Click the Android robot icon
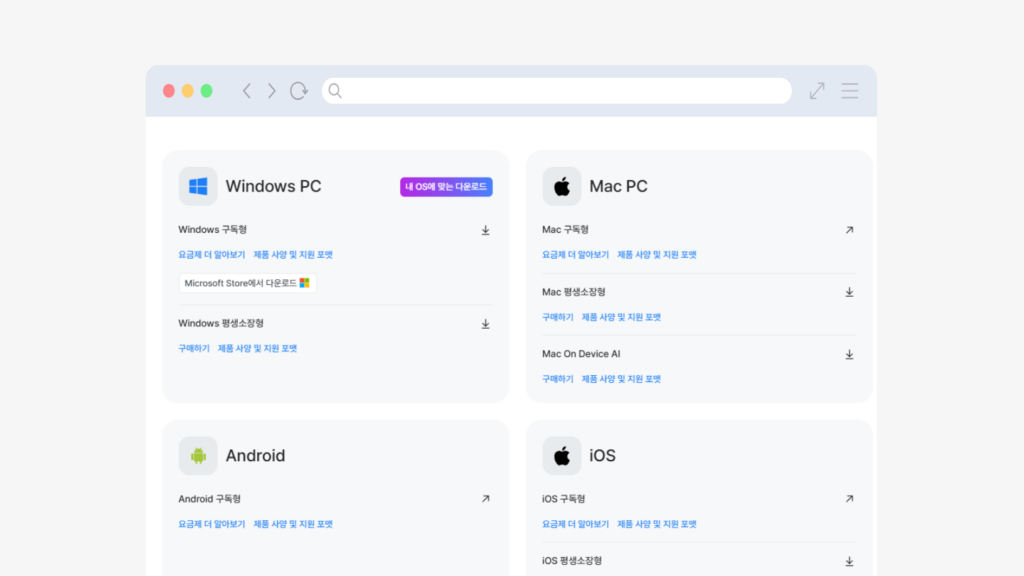 click(x=198, y=455)
